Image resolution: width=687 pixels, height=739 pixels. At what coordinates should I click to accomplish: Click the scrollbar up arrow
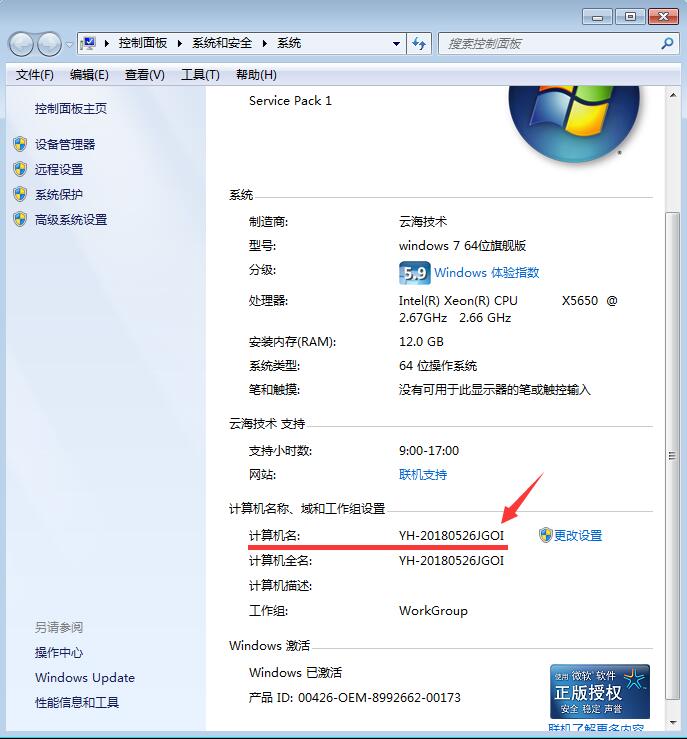pyautogui.click(x=673, y=96)
